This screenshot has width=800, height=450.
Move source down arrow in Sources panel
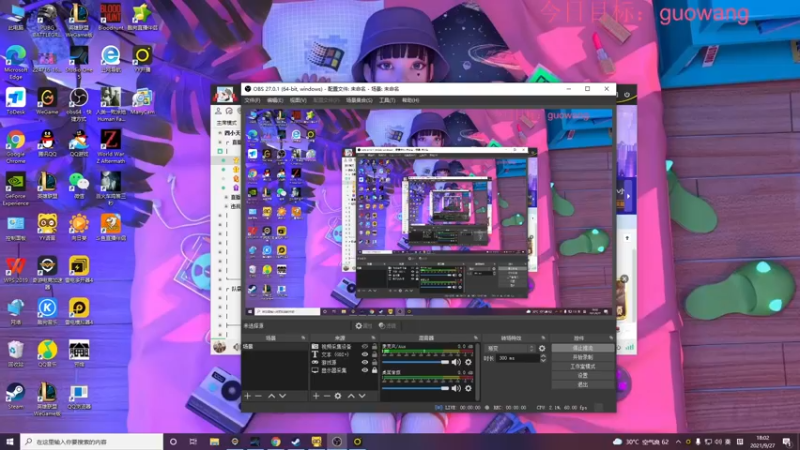pyautogui.click(x=362, y=396)
